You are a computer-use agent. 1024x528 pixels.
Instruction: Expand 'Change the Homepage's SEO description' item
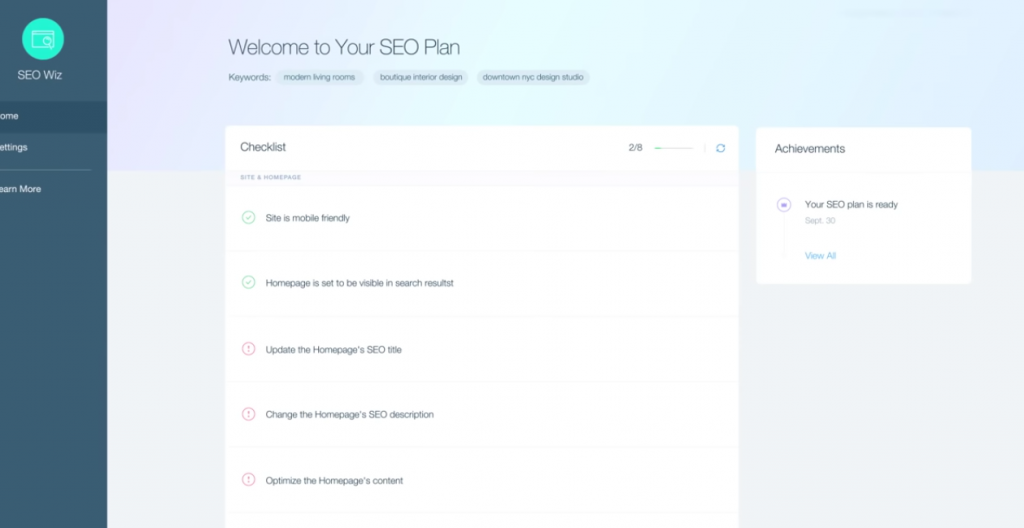coord(482,414)
